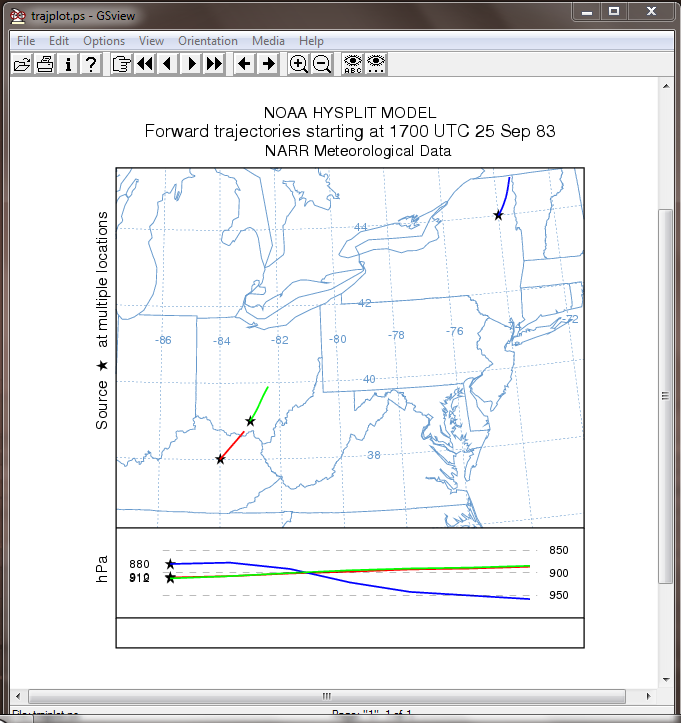This screenshot has height=723, width=681.
Task: Click the horizontal scrollbar left arrow
Action: click(18, 696)
